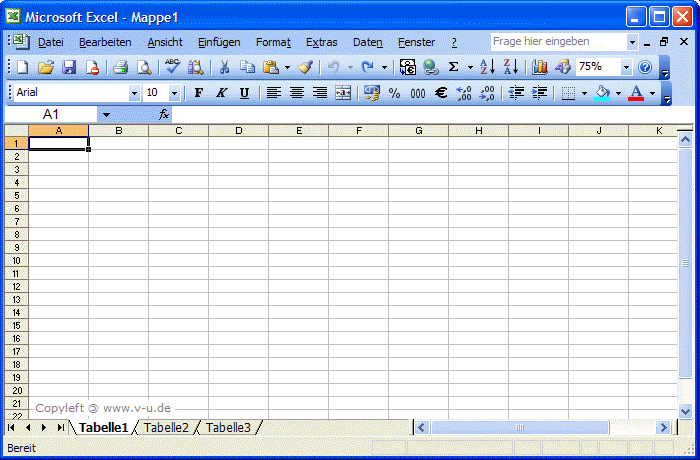Viewport: 700px width, 460px height.
Task: Cut the selection with the scissors icon
Action: pyautogui.click(x=224, y=67)
